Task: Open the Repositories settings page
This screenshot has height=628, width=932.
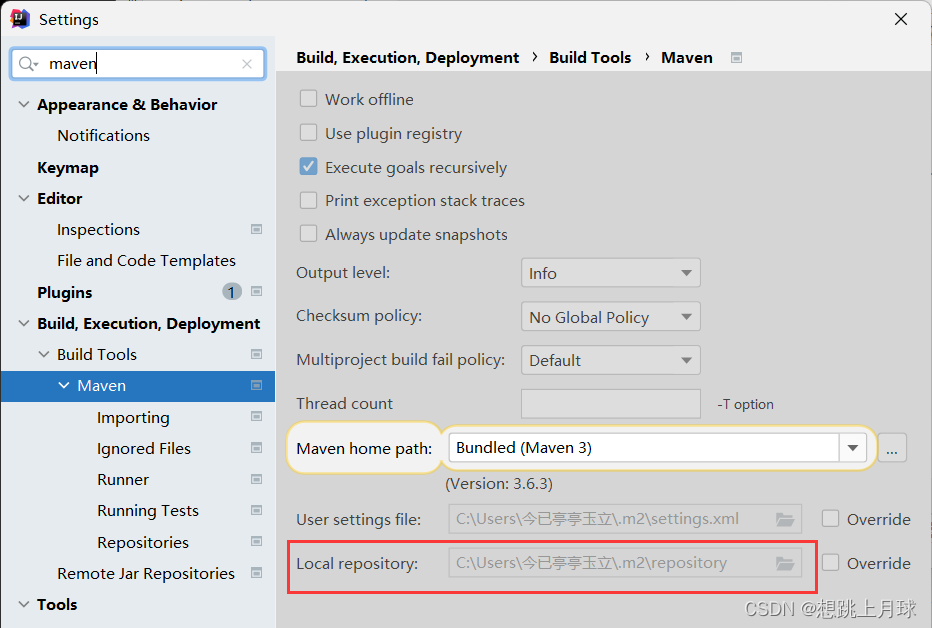Action: (143, 542)
